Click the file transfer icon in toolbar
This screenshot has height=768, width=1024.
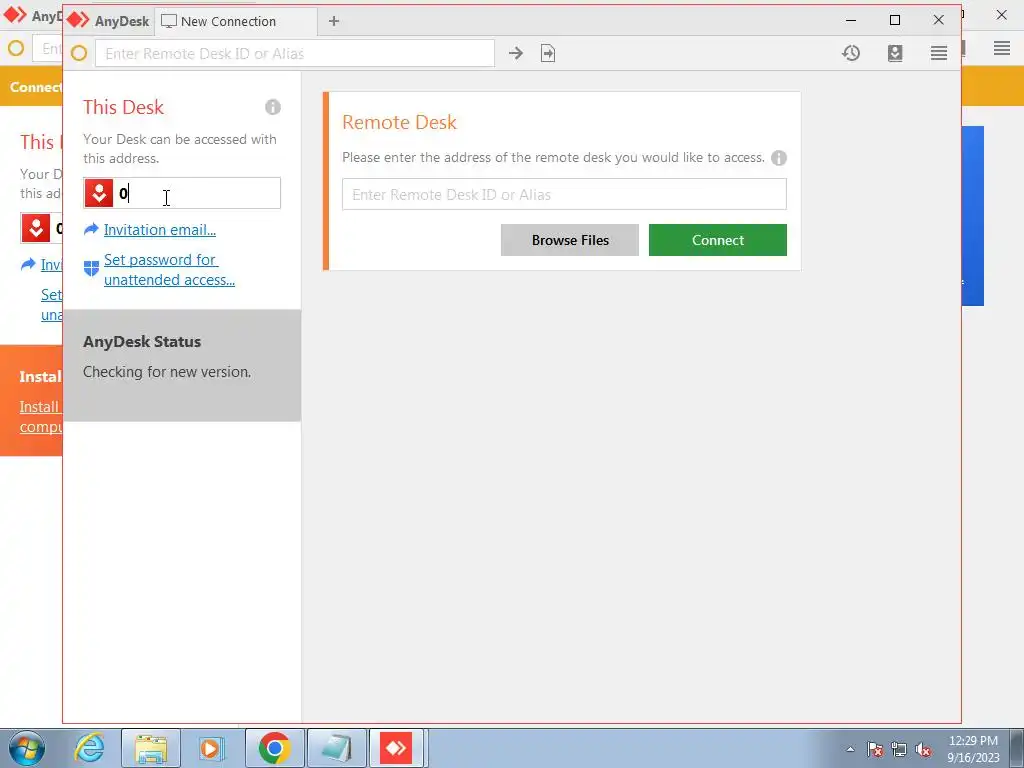pos(548,54)
